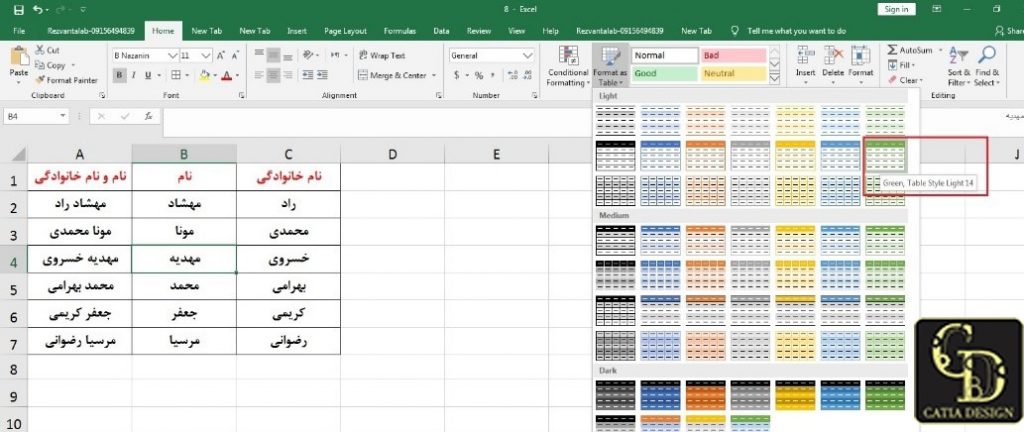
Task: Click AutoSum sigma
Action: 910,50
